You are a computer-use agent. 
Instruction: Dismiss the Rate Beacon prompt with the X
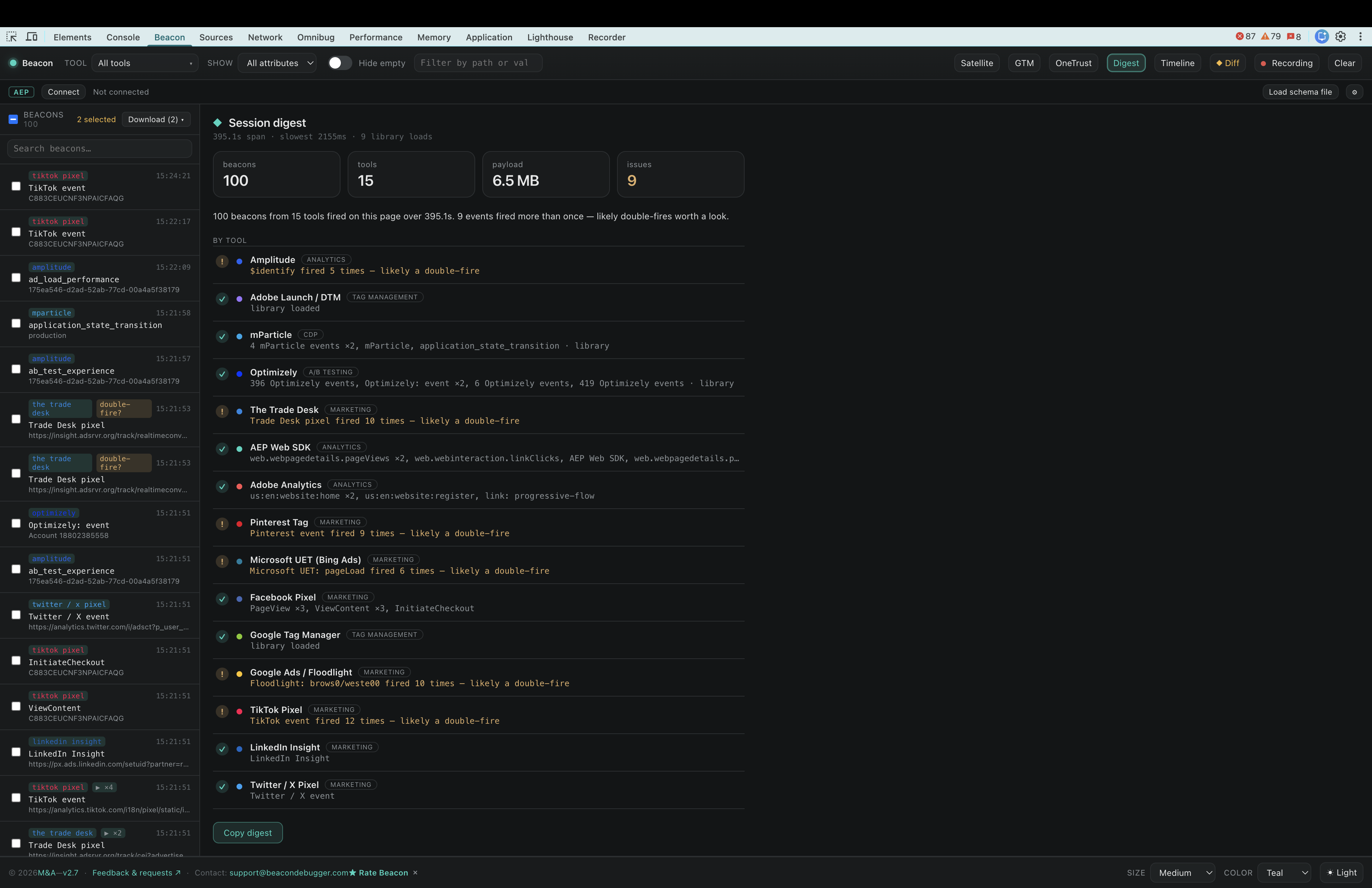click(415, 872)
